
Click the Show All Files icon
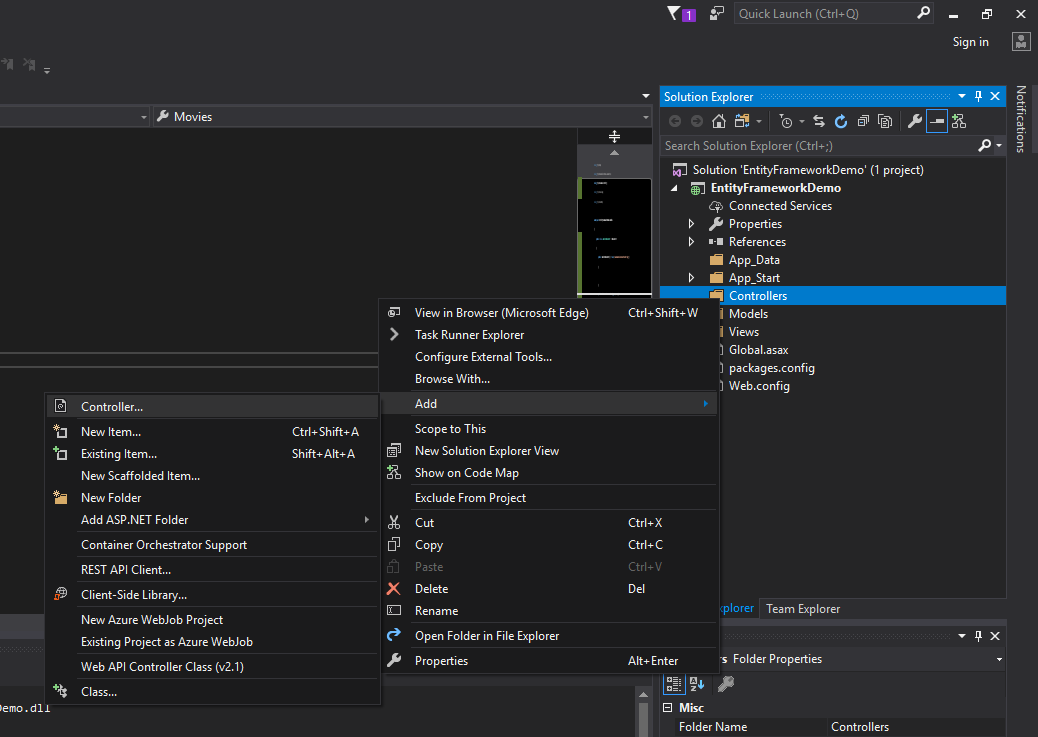click(x=884, y=121)
